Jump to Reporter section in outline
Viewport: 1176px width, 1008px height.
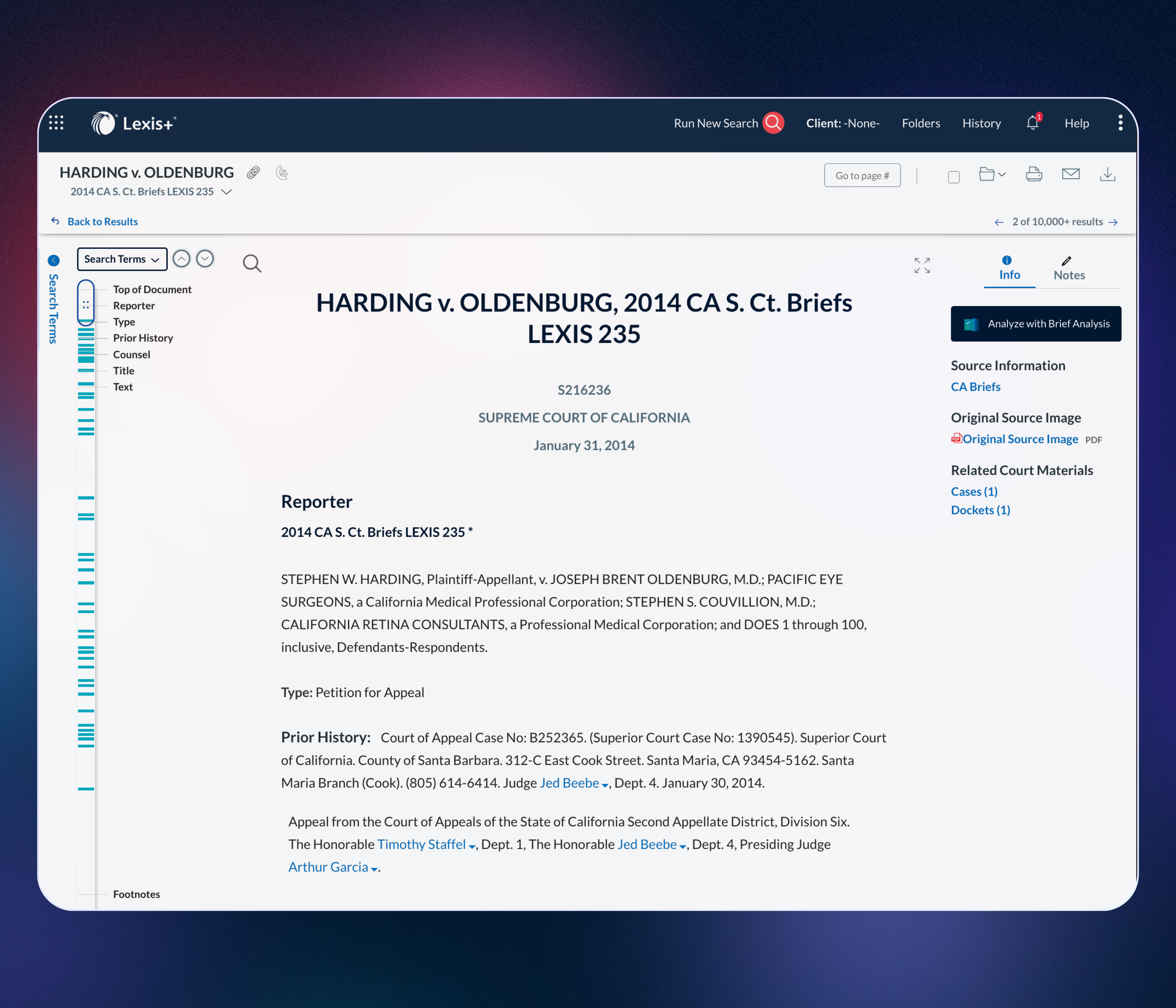pyautogui.click(x=134, y=305)
